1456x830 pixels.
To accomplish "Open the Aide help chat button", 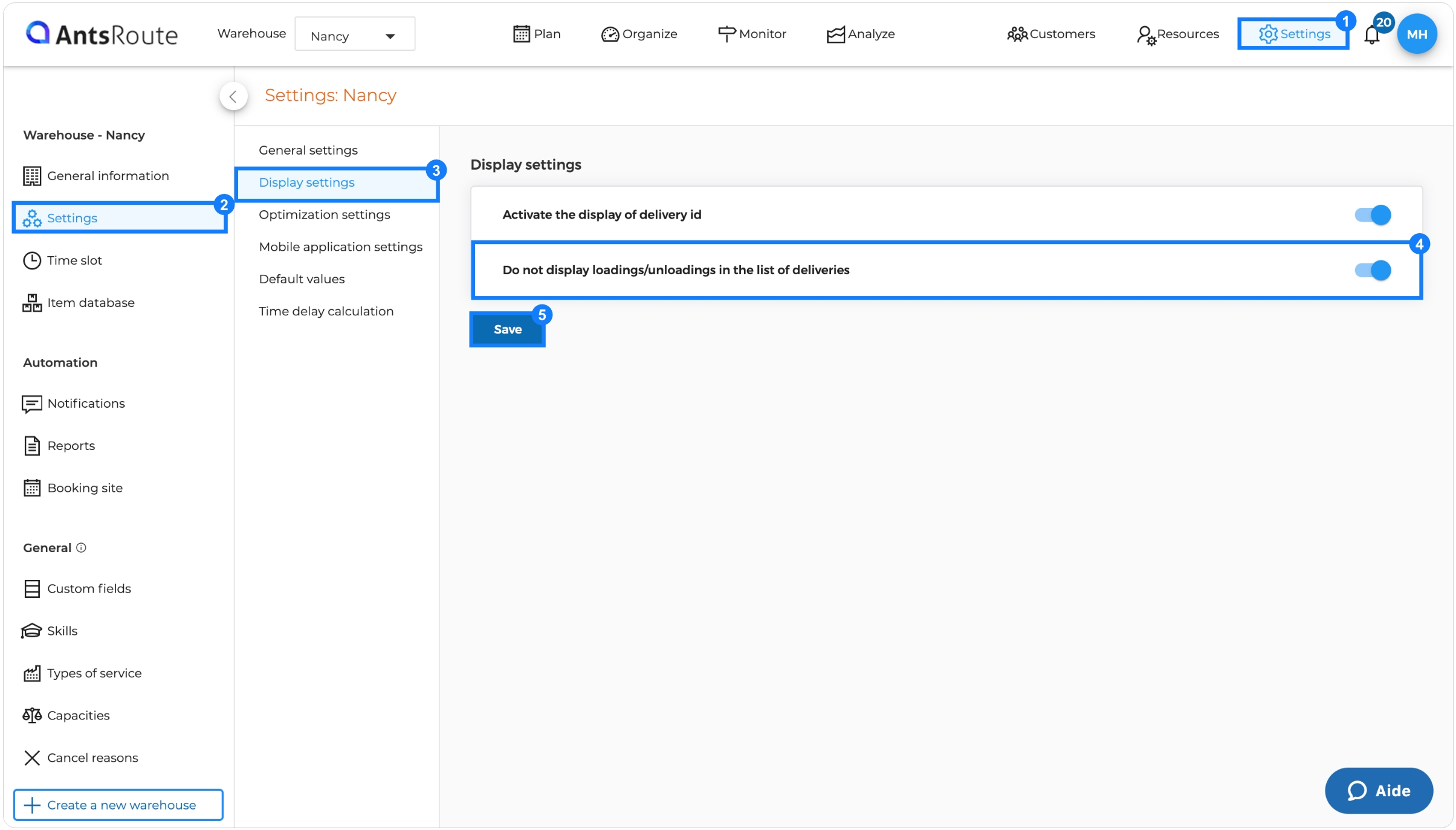I will [x=1379, y=790].
